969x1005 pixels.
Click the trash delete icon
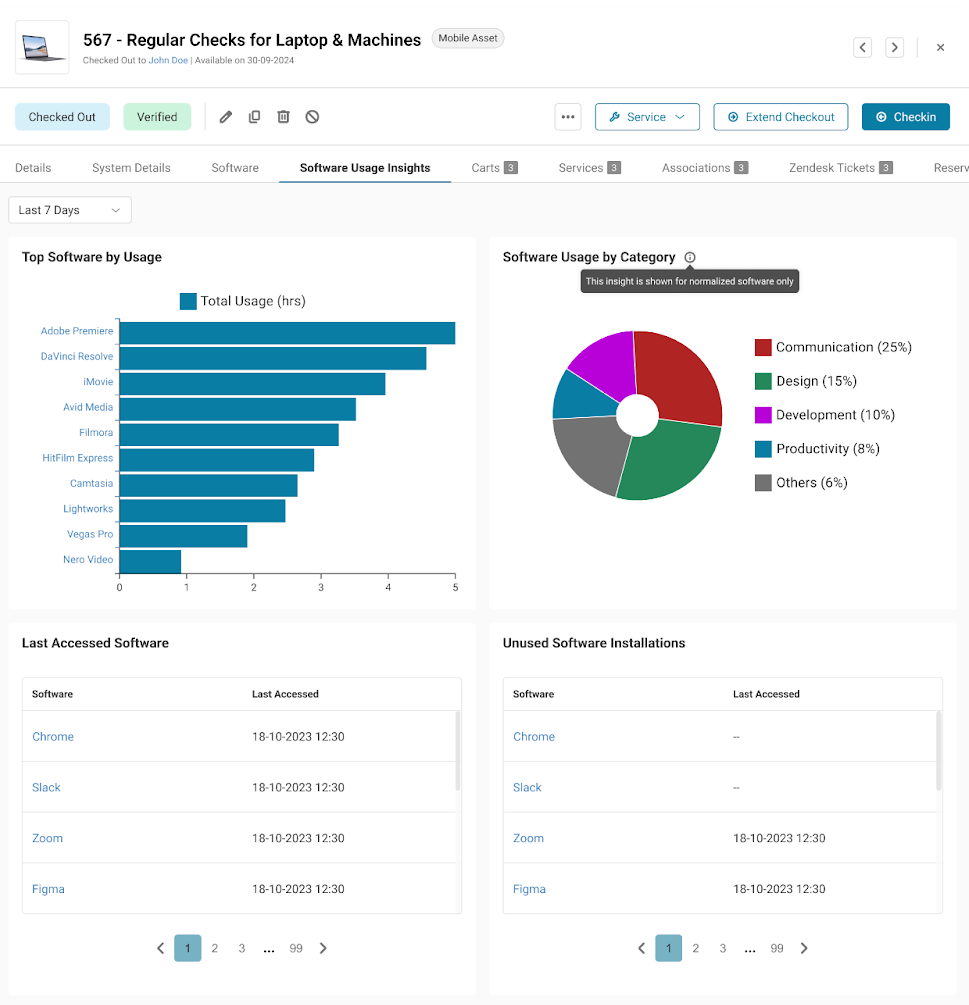pos(283,117)
